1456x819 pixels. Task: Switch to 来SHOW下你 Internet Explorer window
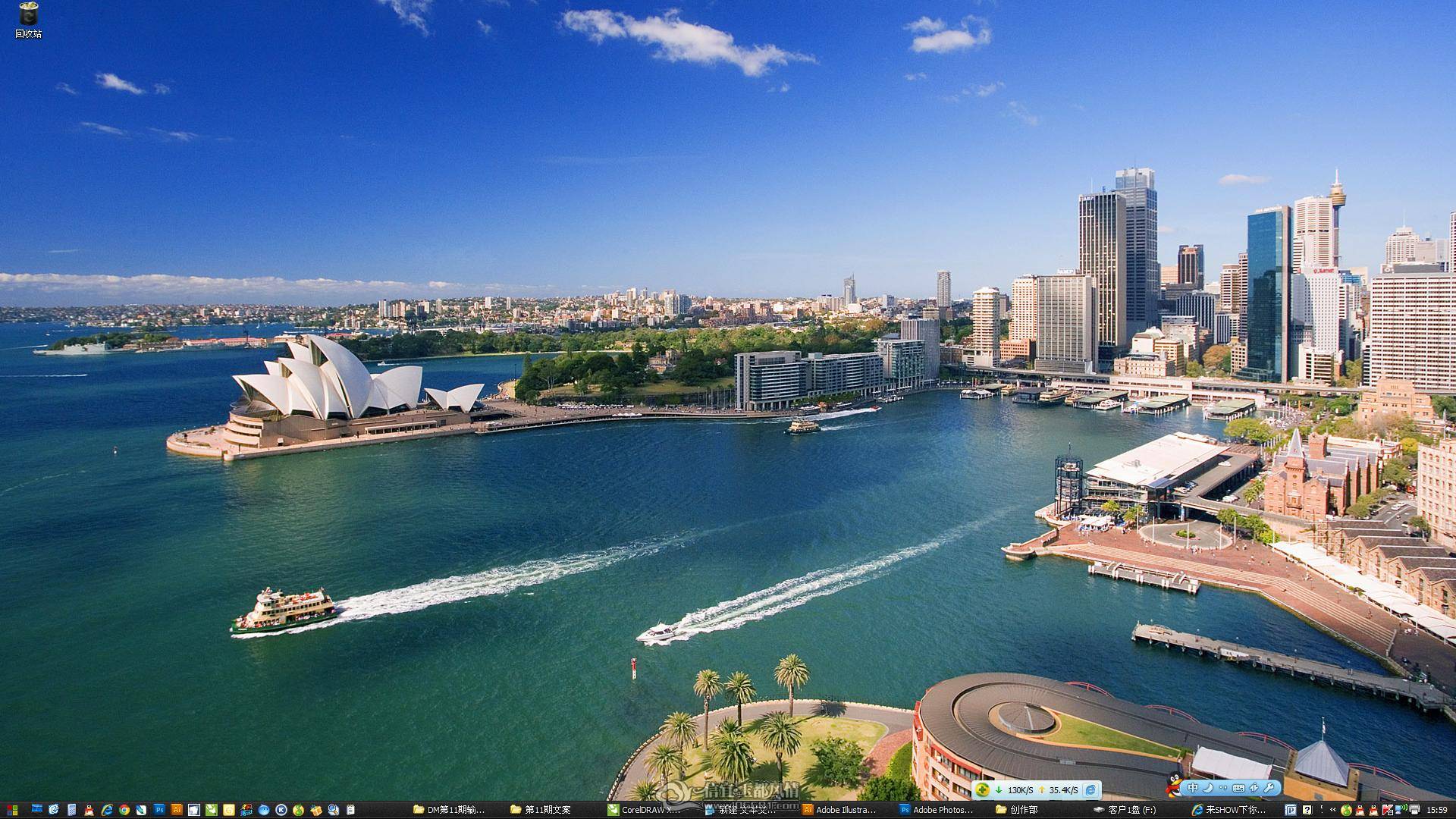(x=1228, y=810)
